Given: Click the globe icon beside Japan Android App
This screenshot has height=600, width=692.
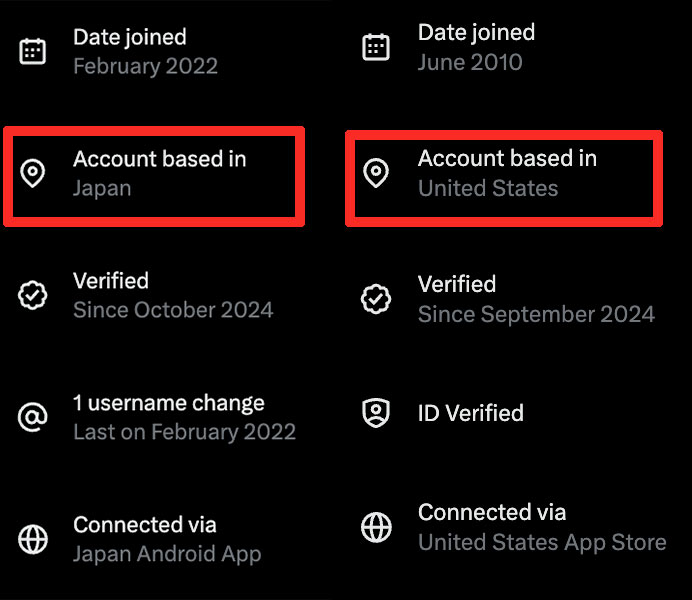Looking at the screenshot, I should point(33,539).
